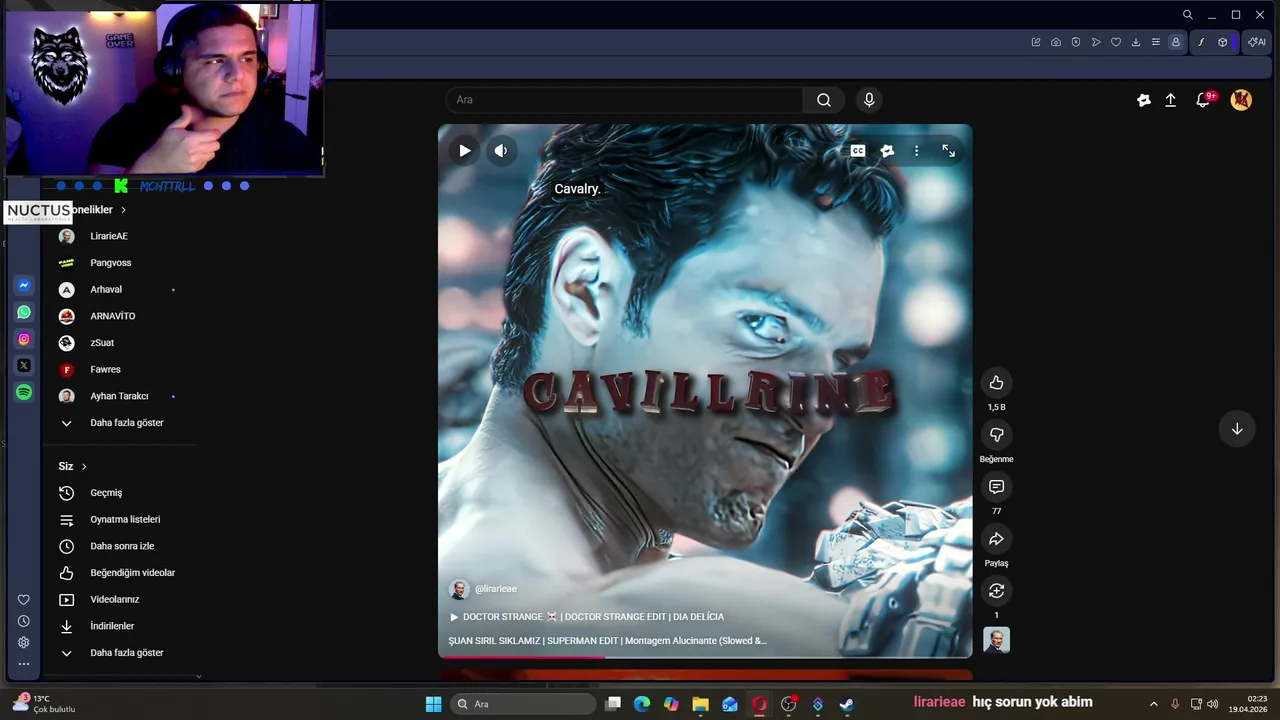Go to the next Short

1237,429
